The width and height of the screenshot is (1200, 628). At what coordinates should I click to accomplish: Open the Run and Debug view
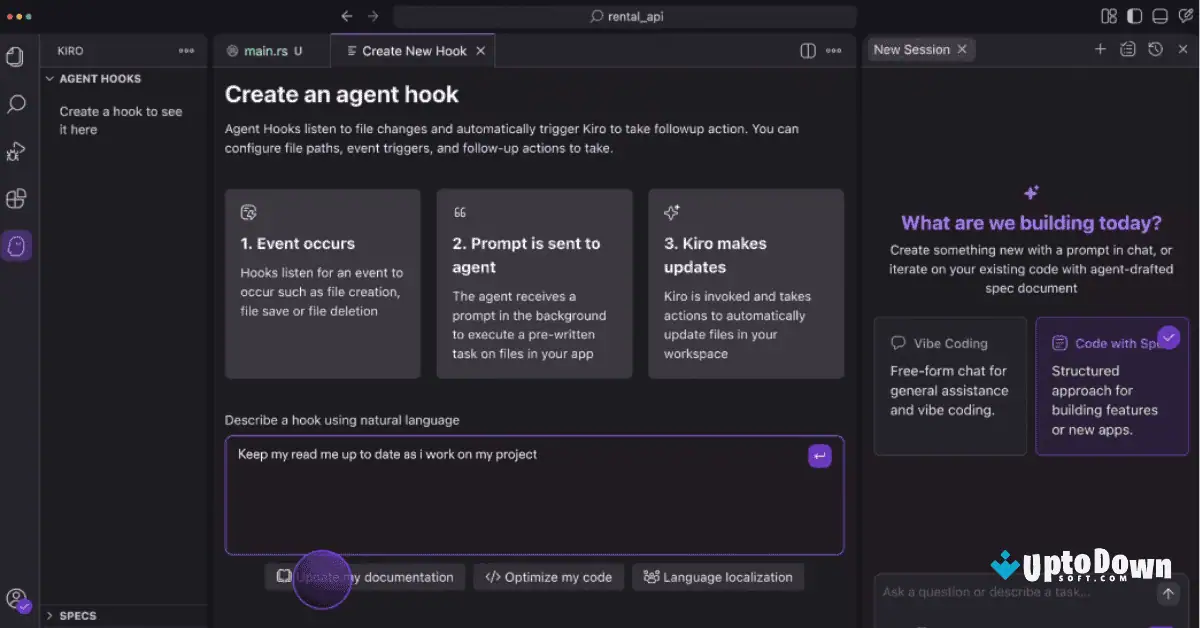[16, 151]
